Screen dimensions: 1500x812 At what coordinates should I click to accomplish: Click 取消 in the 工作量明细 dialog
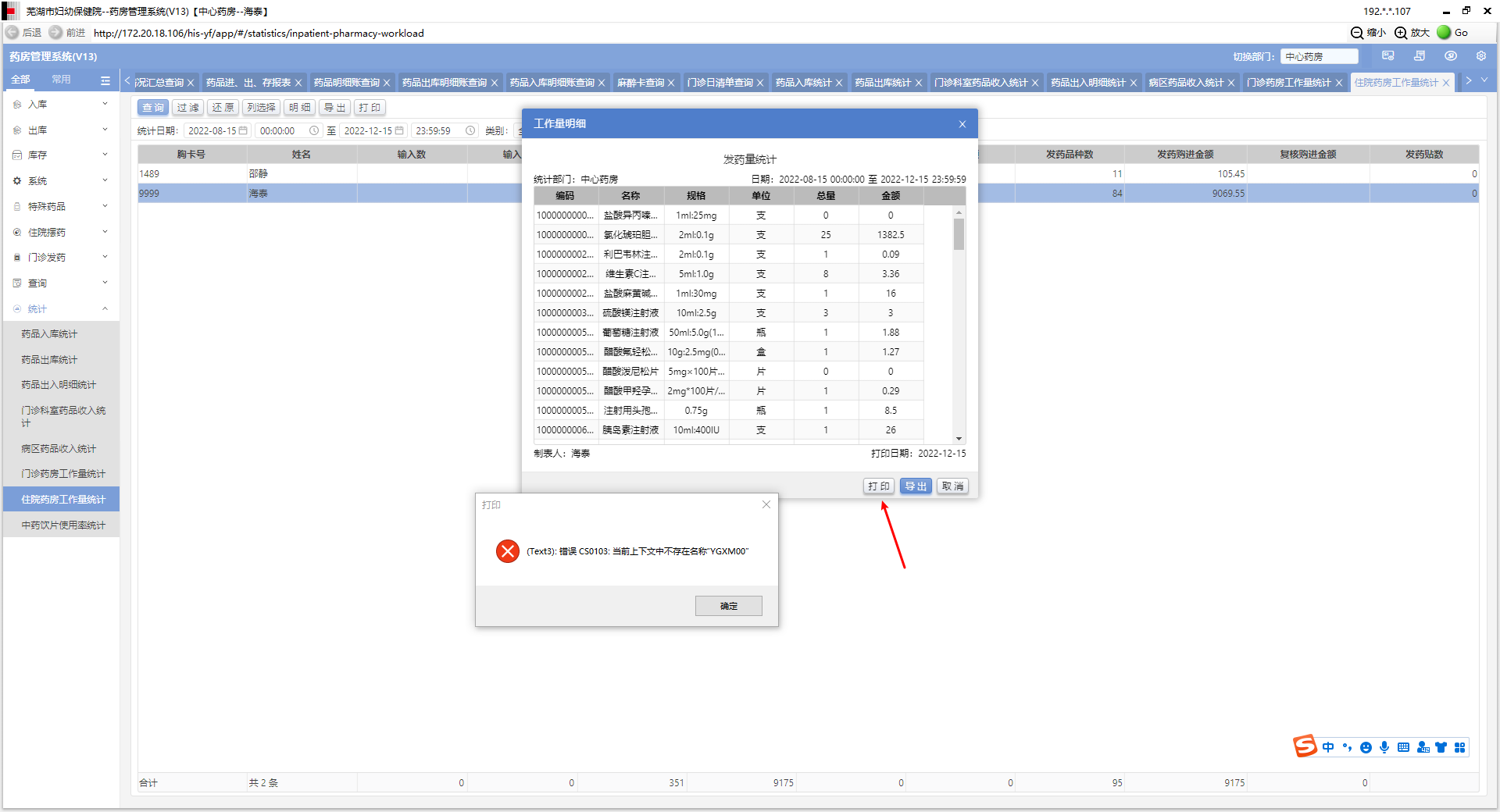(x=952, y=486)
